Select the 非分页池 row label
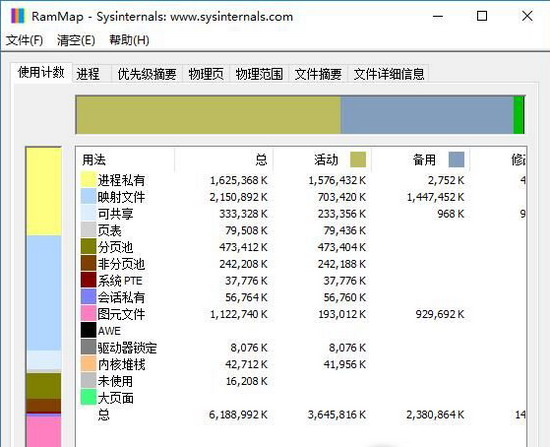This screenshot has height=447, width=550. point(121,264)
